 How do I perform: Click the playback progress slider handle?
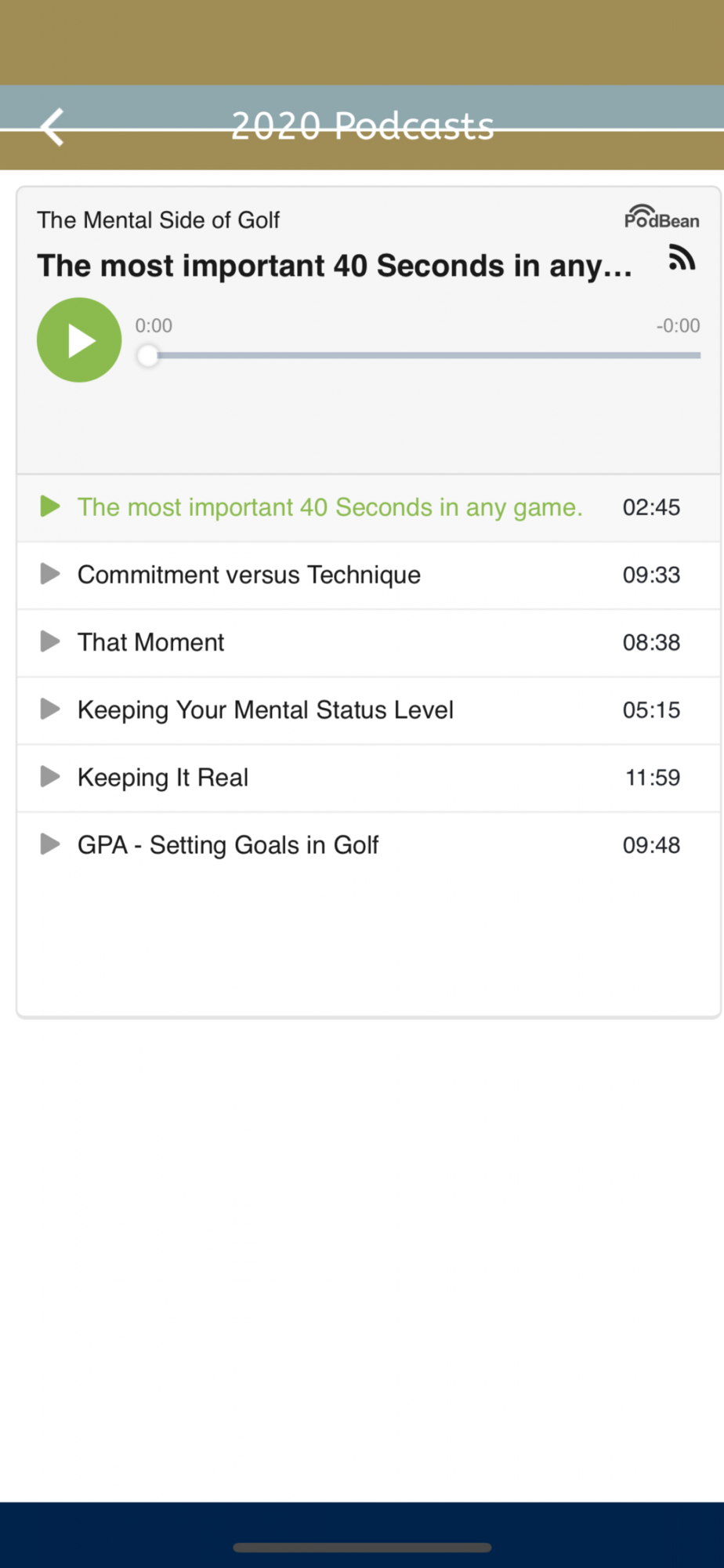coord(148,356)
